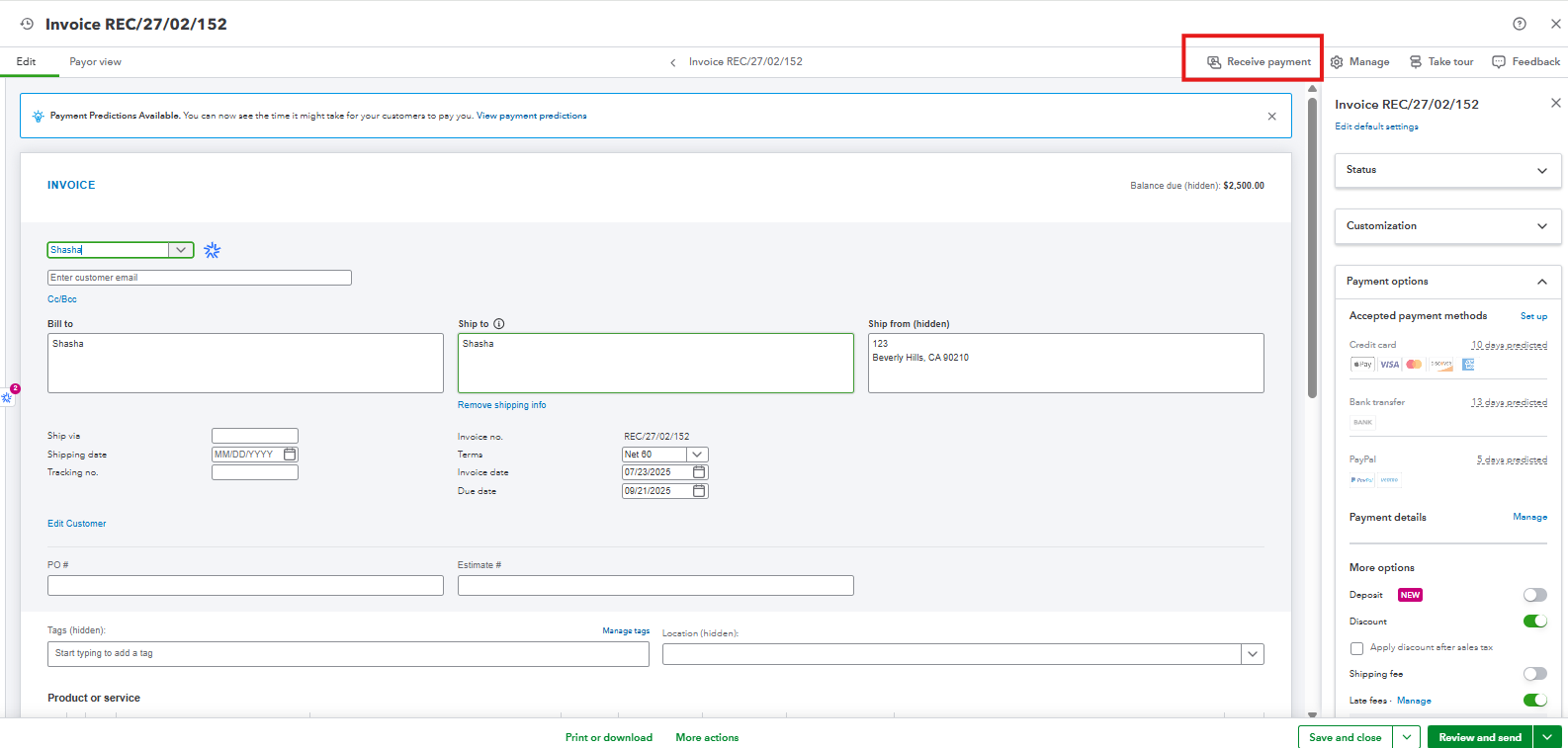Open the Shipping date calendar icon

coord(290,455)
